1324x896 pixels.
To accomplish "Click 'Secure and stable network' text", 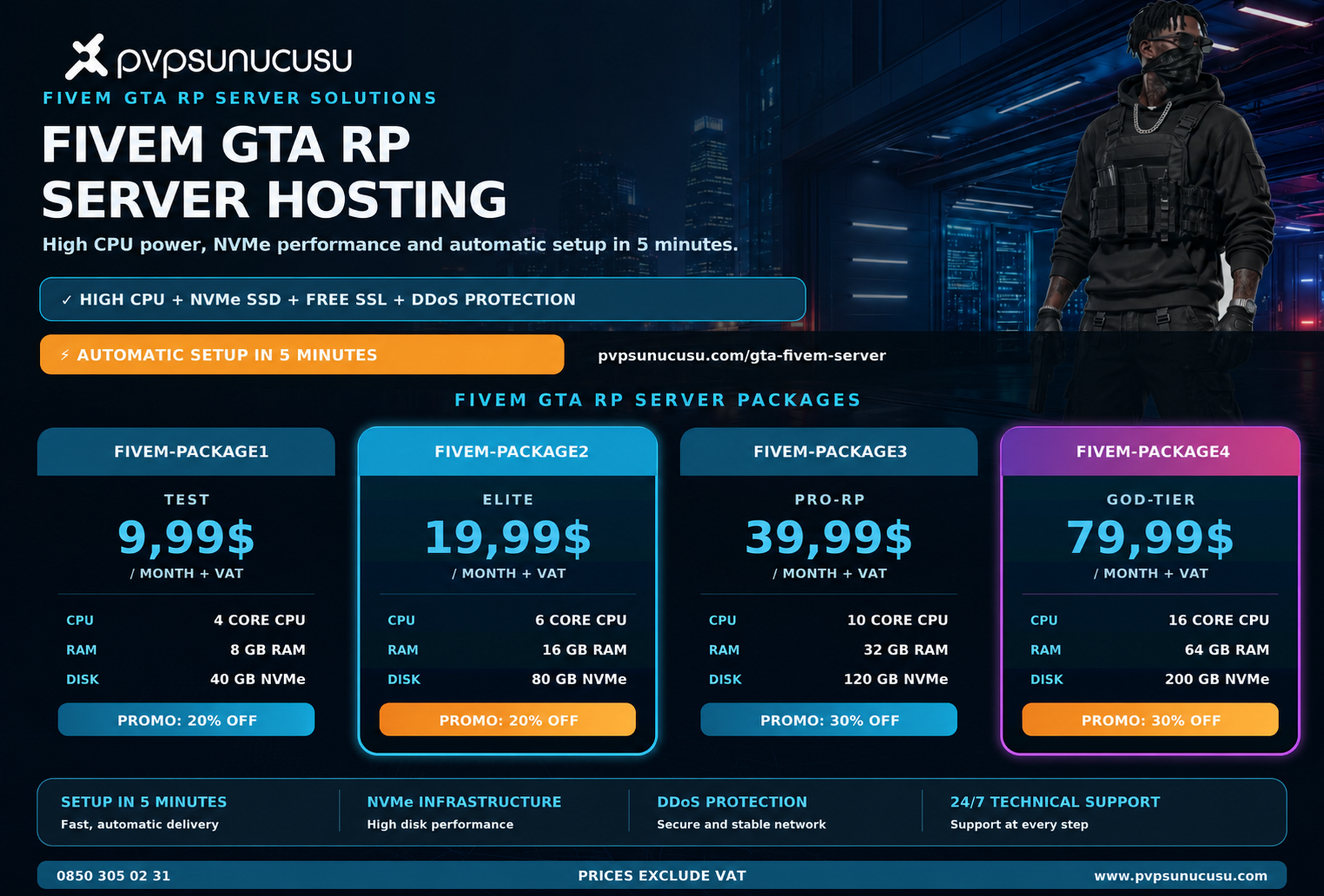I will [x=741, y=824].
